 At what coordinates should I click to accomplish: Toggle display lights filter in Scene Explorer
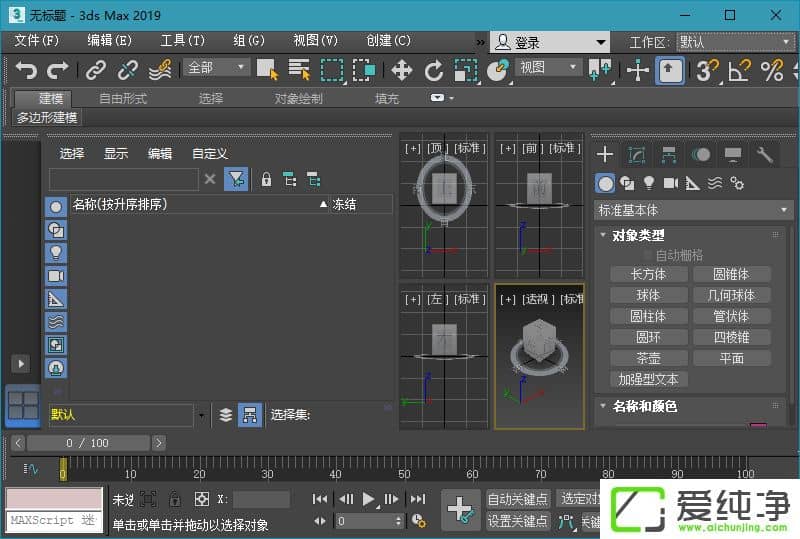(x=56, y=253)
